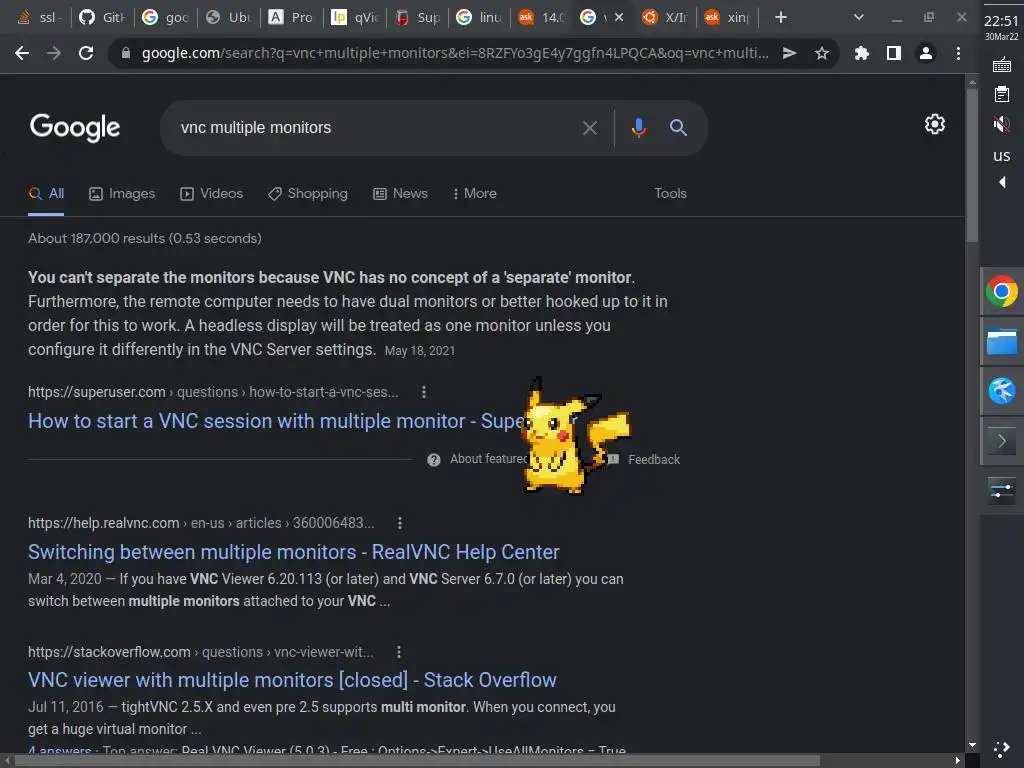The image size is (1024, 768).
Task: Open the new tab plus button
Action: (780, 18)
